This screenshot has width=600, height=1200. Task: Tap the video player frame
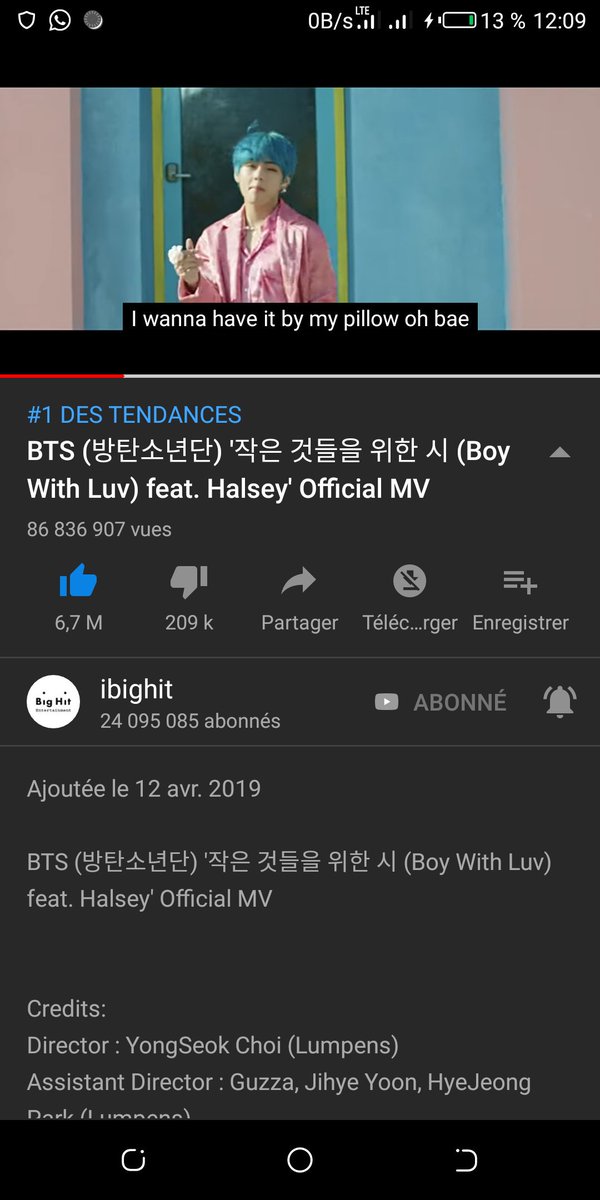coord(300,208)
